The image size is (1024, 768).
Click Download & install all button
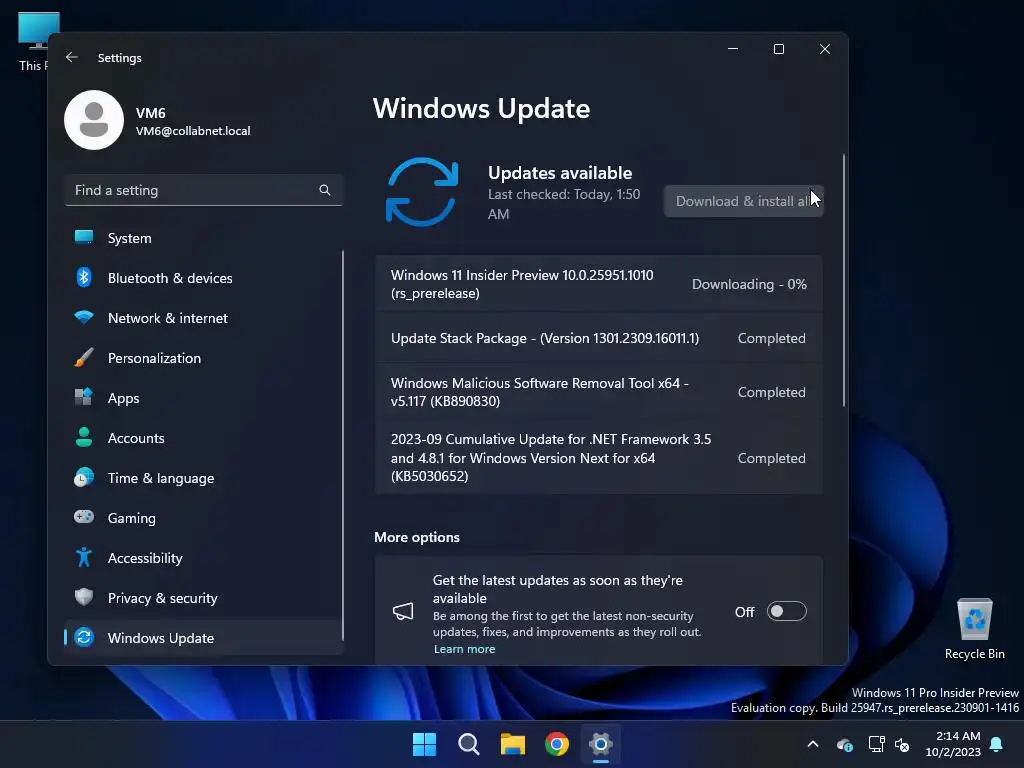pyautogui.click(x=744, y=201)
